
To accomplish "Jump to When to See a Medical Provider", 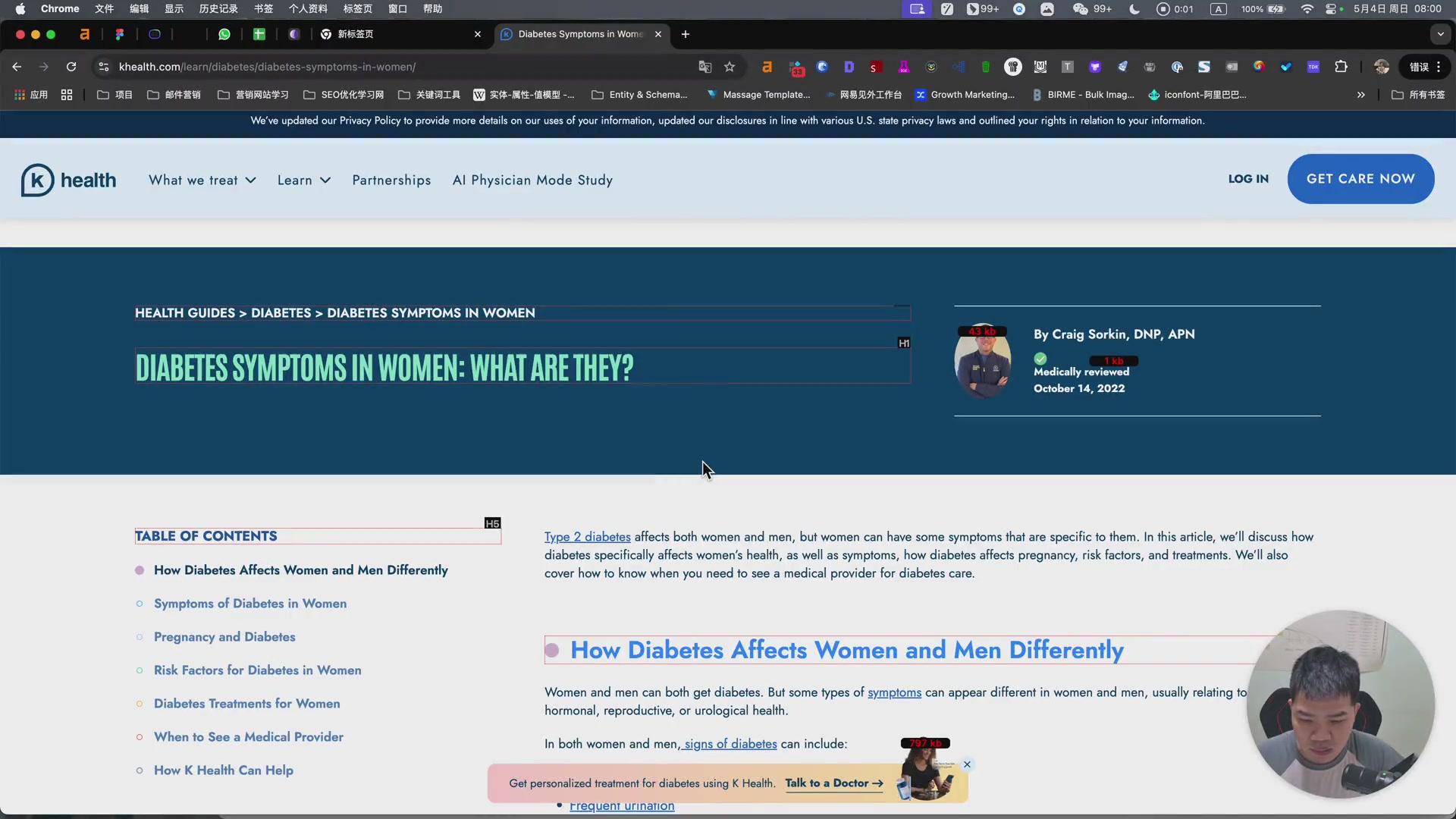I will point(248,737).
